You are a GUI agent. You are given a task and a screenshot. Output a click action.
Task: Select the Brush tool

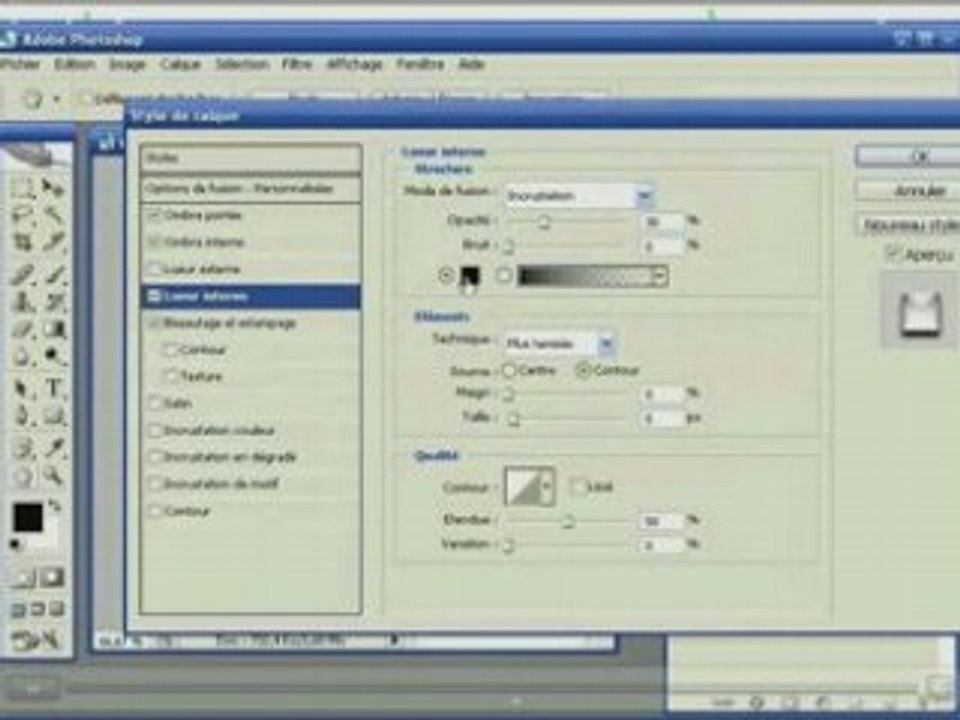pos(53,273)
